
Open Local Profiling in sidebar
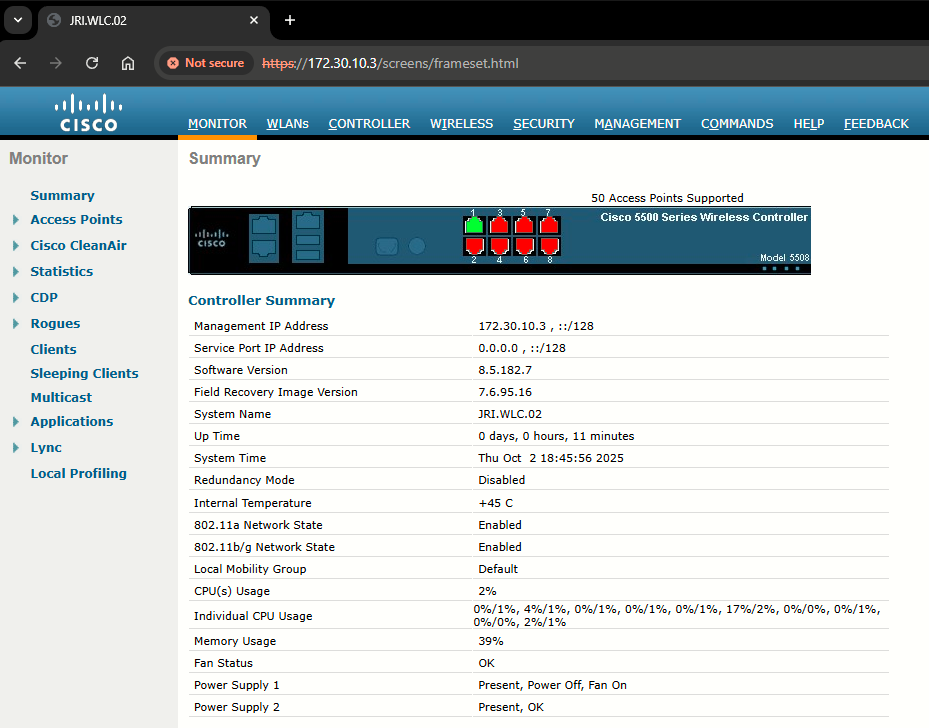point(78,473)
